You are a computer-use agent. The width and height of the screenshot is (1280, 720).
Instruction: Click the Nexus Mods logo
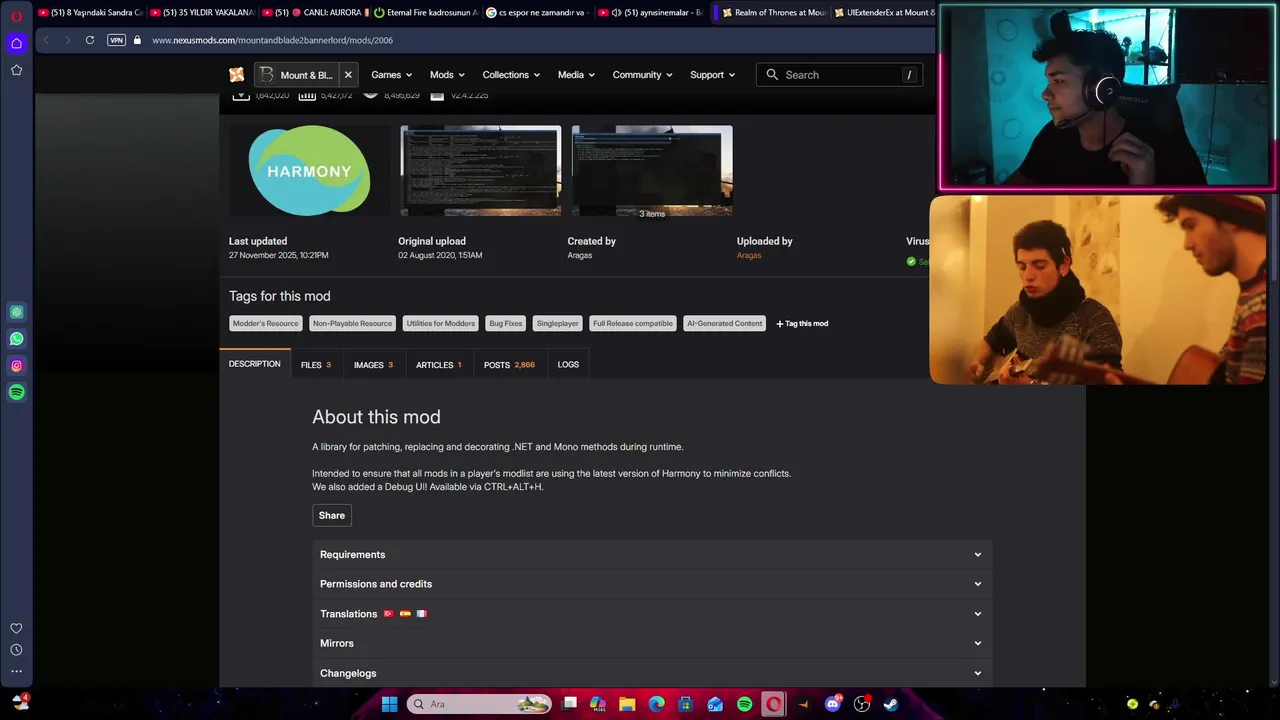tap(236, 75)
